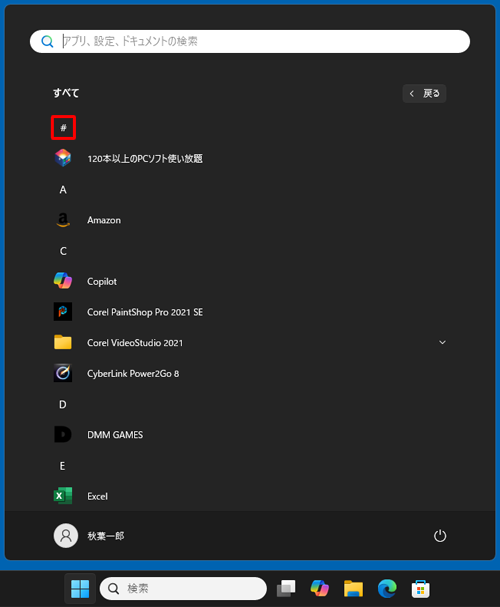Click the Corel VideoStudio 2021 folder icon
The width and height of the screenshot is (500, 607).
point(63,343)
